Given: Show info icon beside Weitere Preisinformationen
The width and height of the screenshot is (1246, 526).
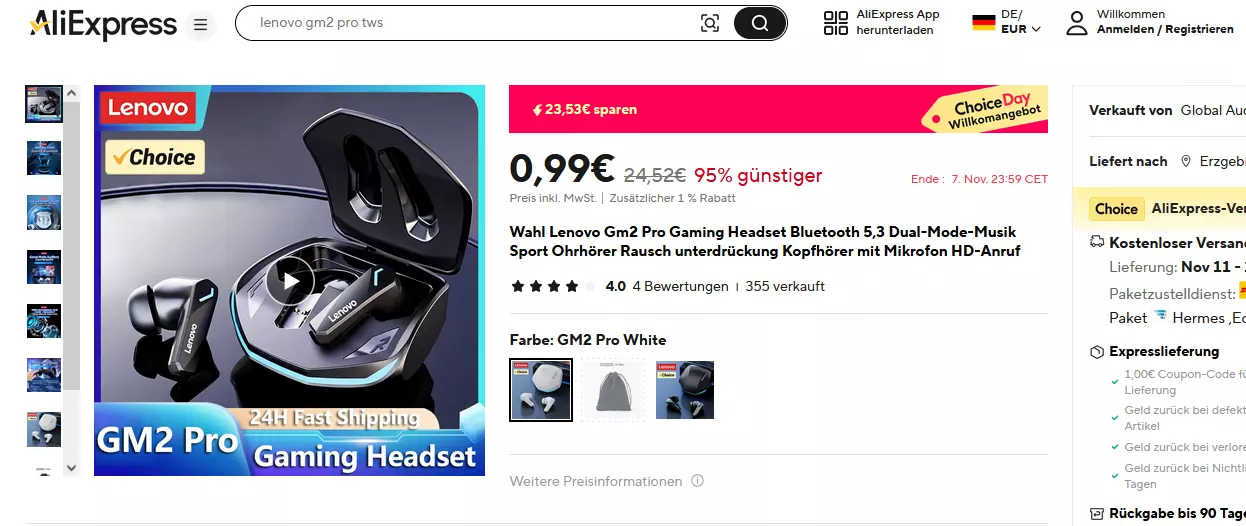Looking at the screenshot, I should 698,481.
